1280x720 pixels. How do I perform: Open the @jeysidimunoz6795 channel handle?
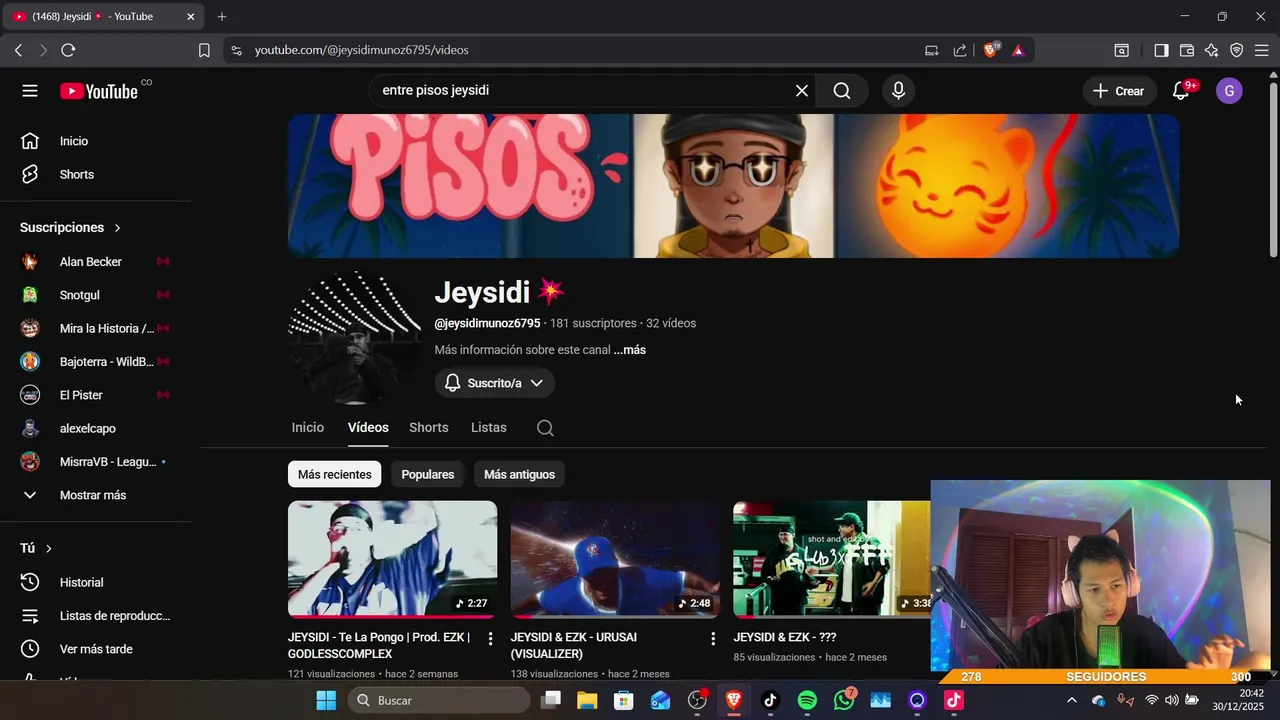tap(487, 323)
